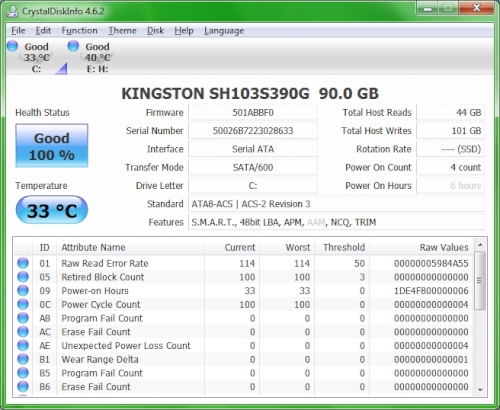Screen dimensions: 500x410
Task: Click the Good 100 % health status button
Action: click(x=52, y=146)
